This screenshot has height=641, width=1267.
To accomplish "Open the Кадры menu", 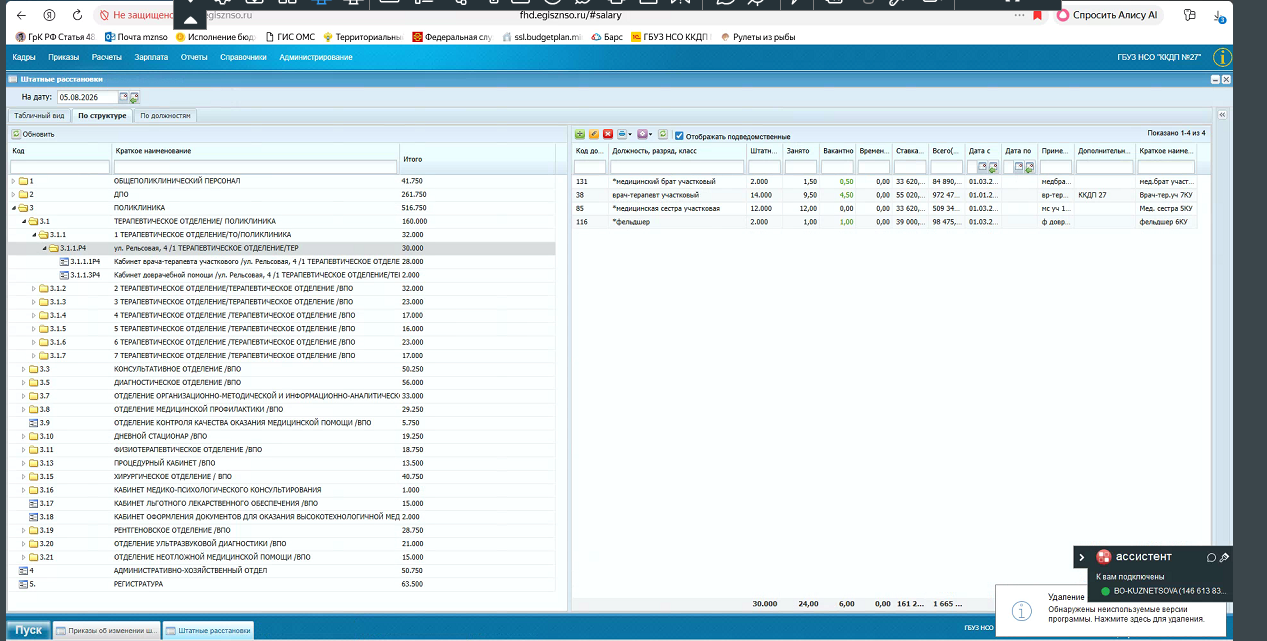I will pos(24,57).
